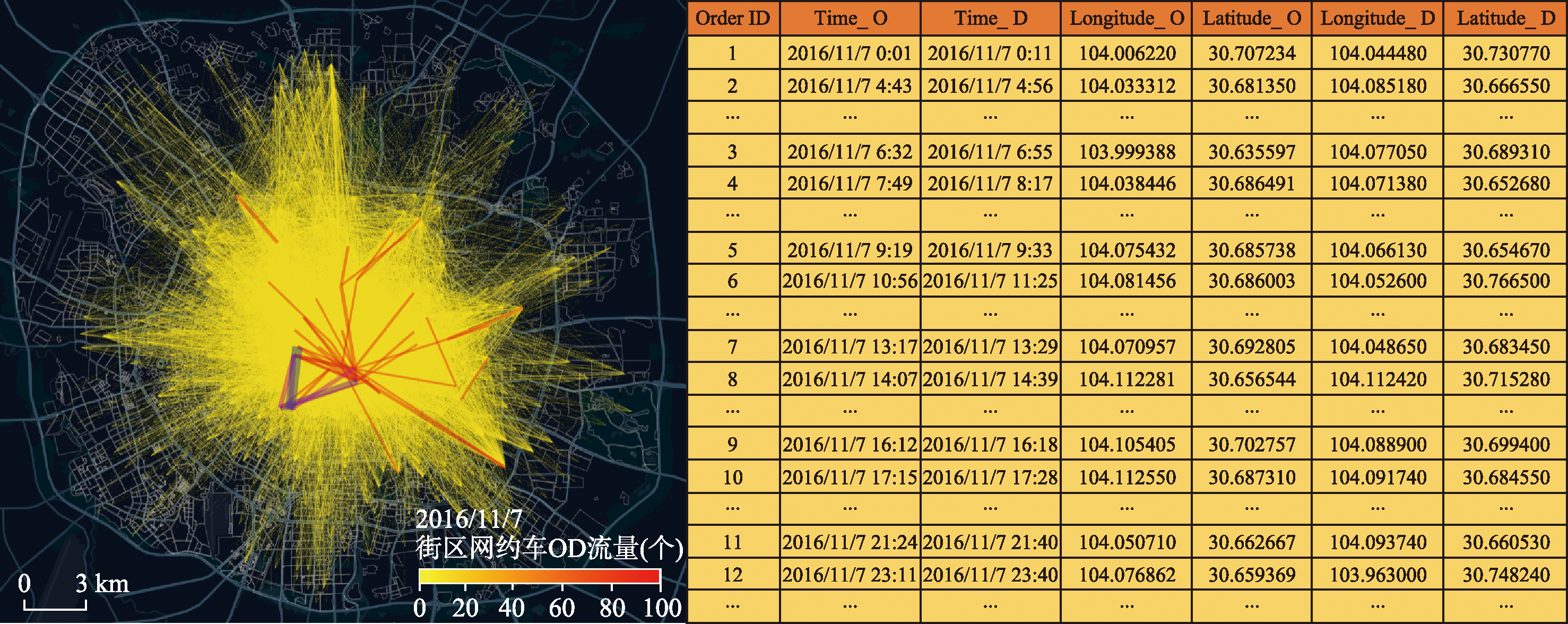Click destination latitude 30.730770

click(1506, 53)
